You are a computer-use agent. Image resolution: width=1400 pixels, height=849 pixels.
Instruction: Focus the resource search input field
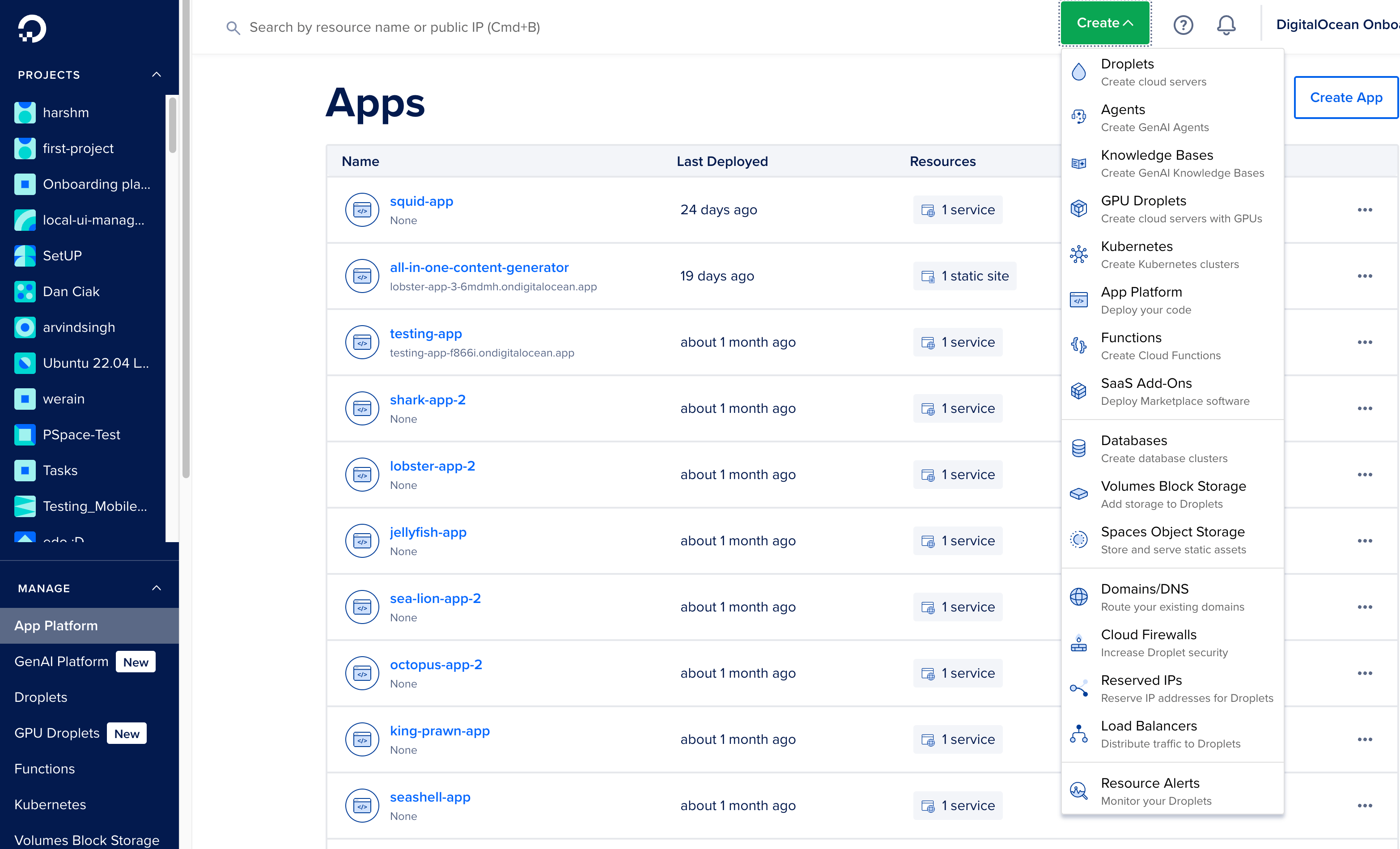(x=395, y=27)
